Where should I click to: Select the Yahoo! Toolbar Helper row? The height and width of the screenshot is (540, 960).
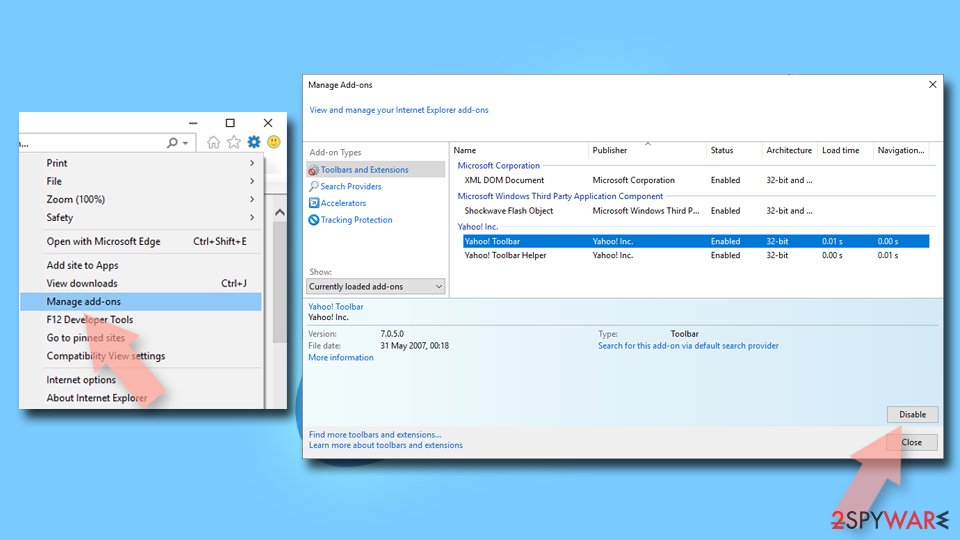tap(696, 255)
